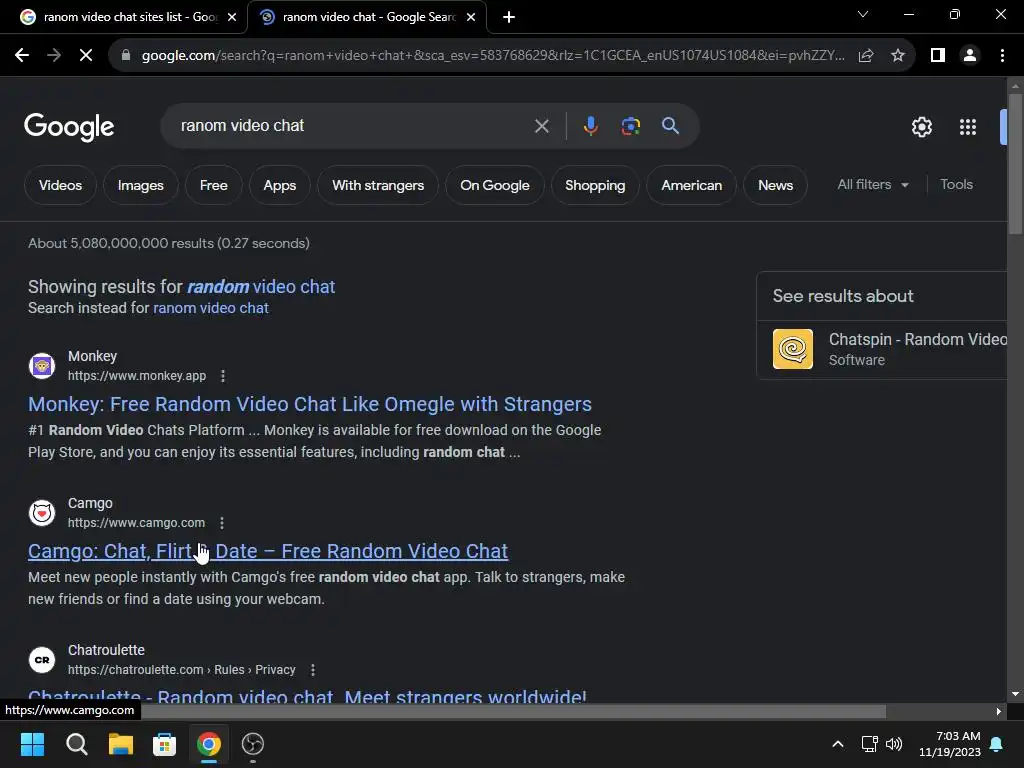Open File Explorer from the taskbar
This screenshot has width=1024, height=768.
tap(120, 744)
